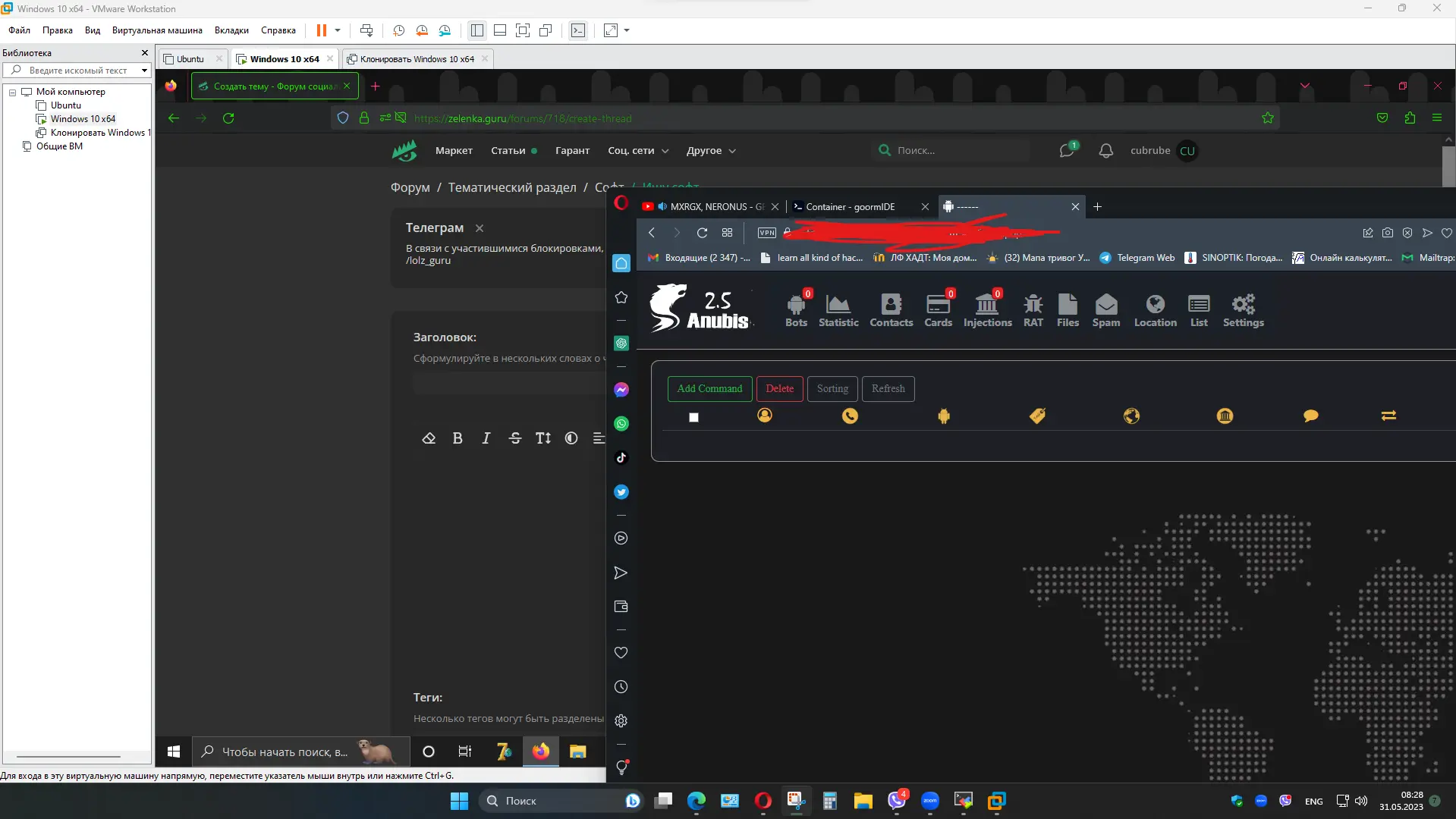Click the Firefox URL address bar
1456x819 pixels.
tap(804, 118)
